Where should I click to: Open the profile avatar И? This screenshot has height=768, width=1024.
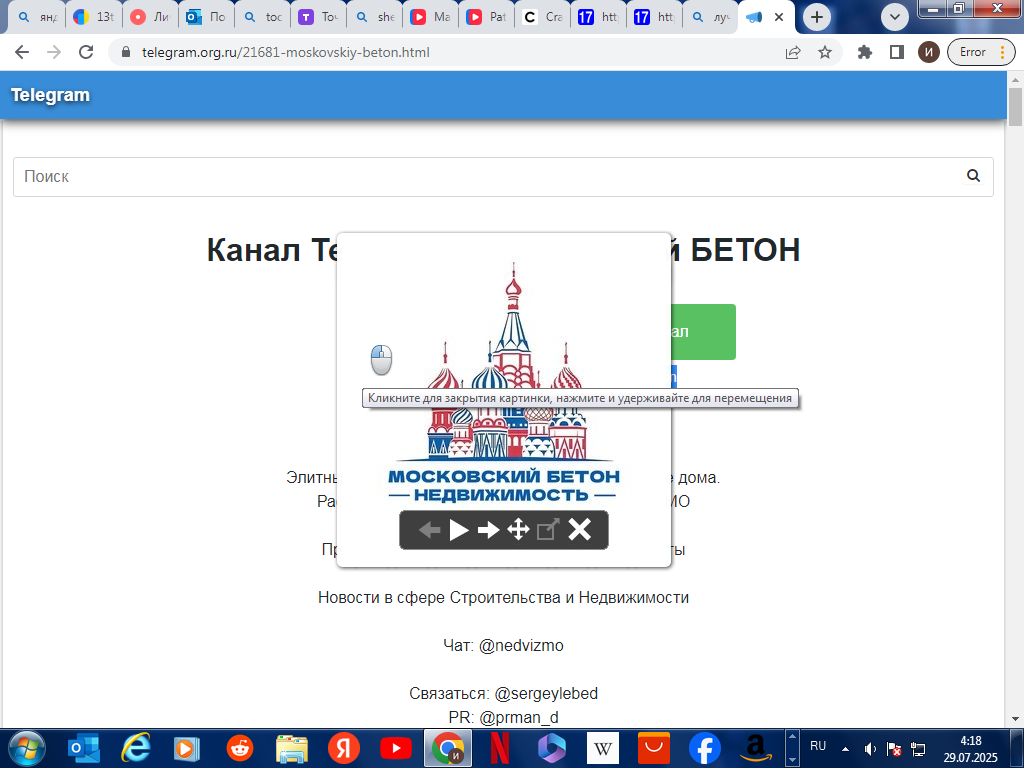coord(928,52)
